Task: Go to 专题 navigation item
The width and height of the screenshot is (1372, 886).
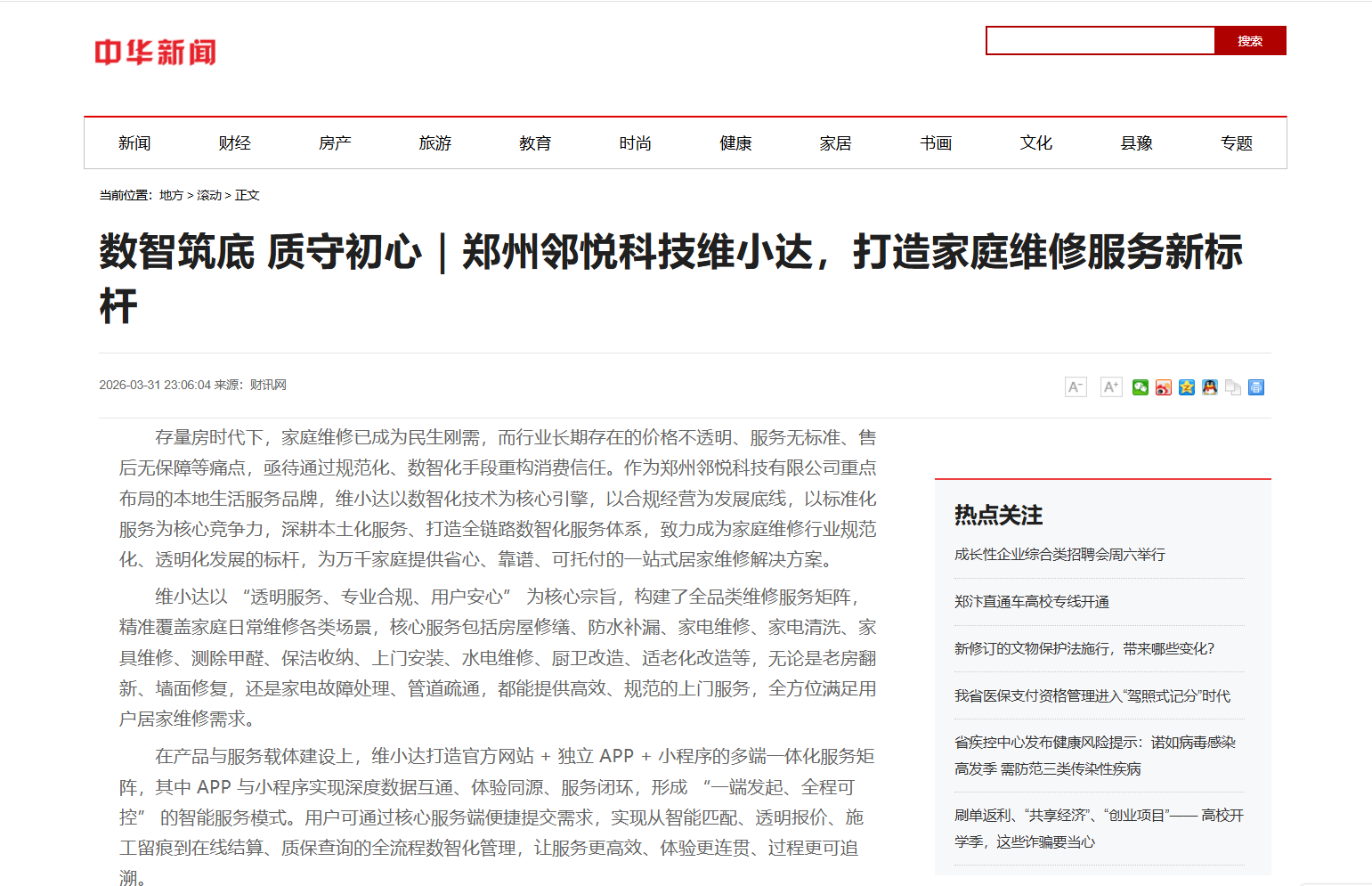Action: point(1237,143)
